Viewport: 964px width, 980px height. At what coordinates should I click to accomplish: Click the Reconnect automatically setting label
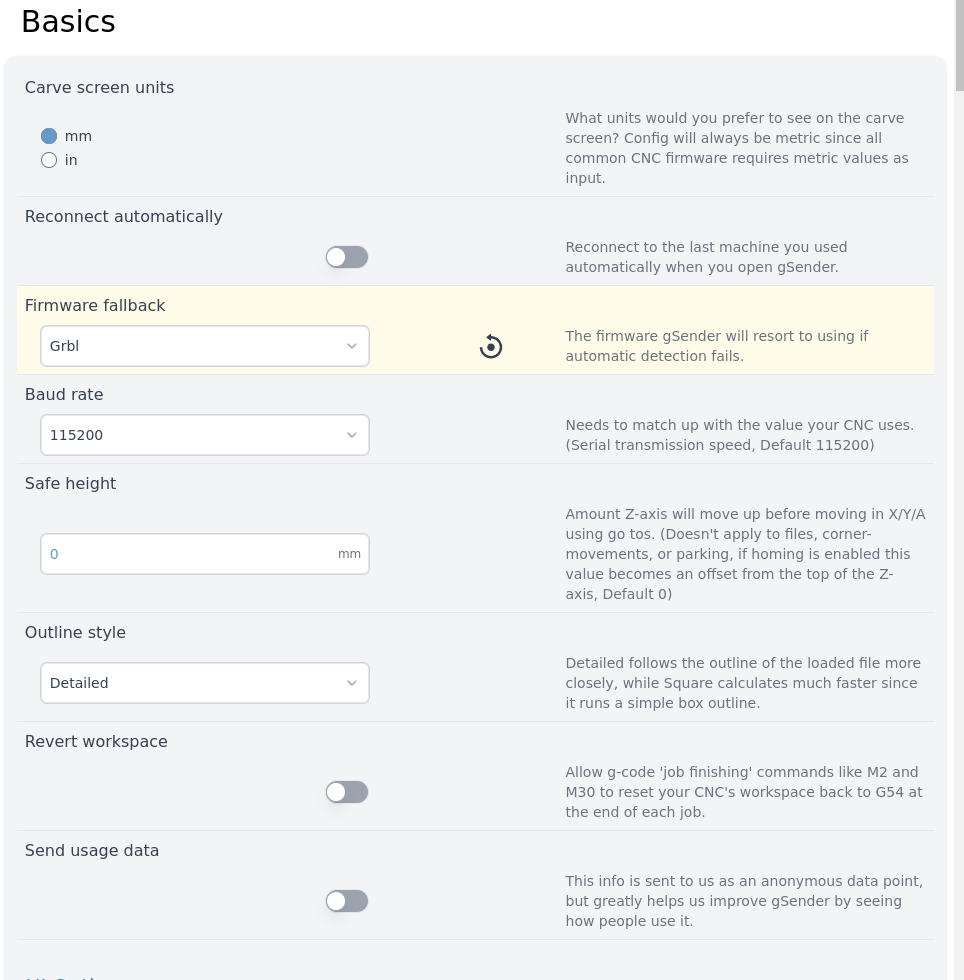(x=124, y=217)
